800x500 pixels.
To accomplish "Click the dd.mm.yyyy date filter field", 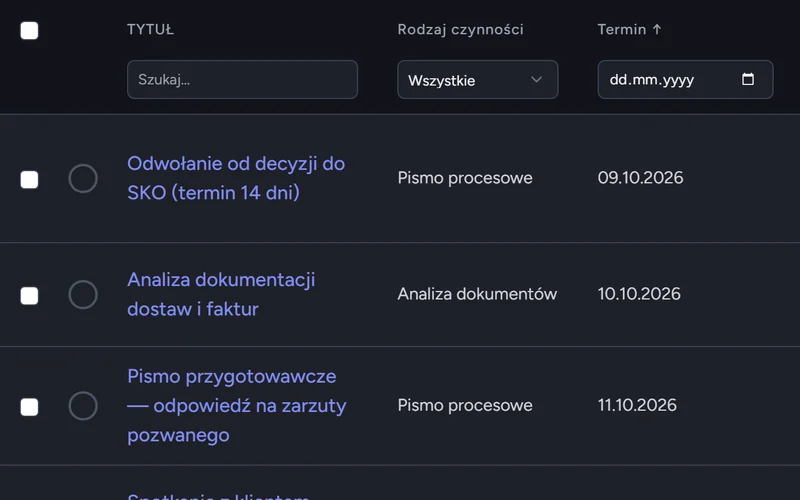I will [x=685, y=80].
